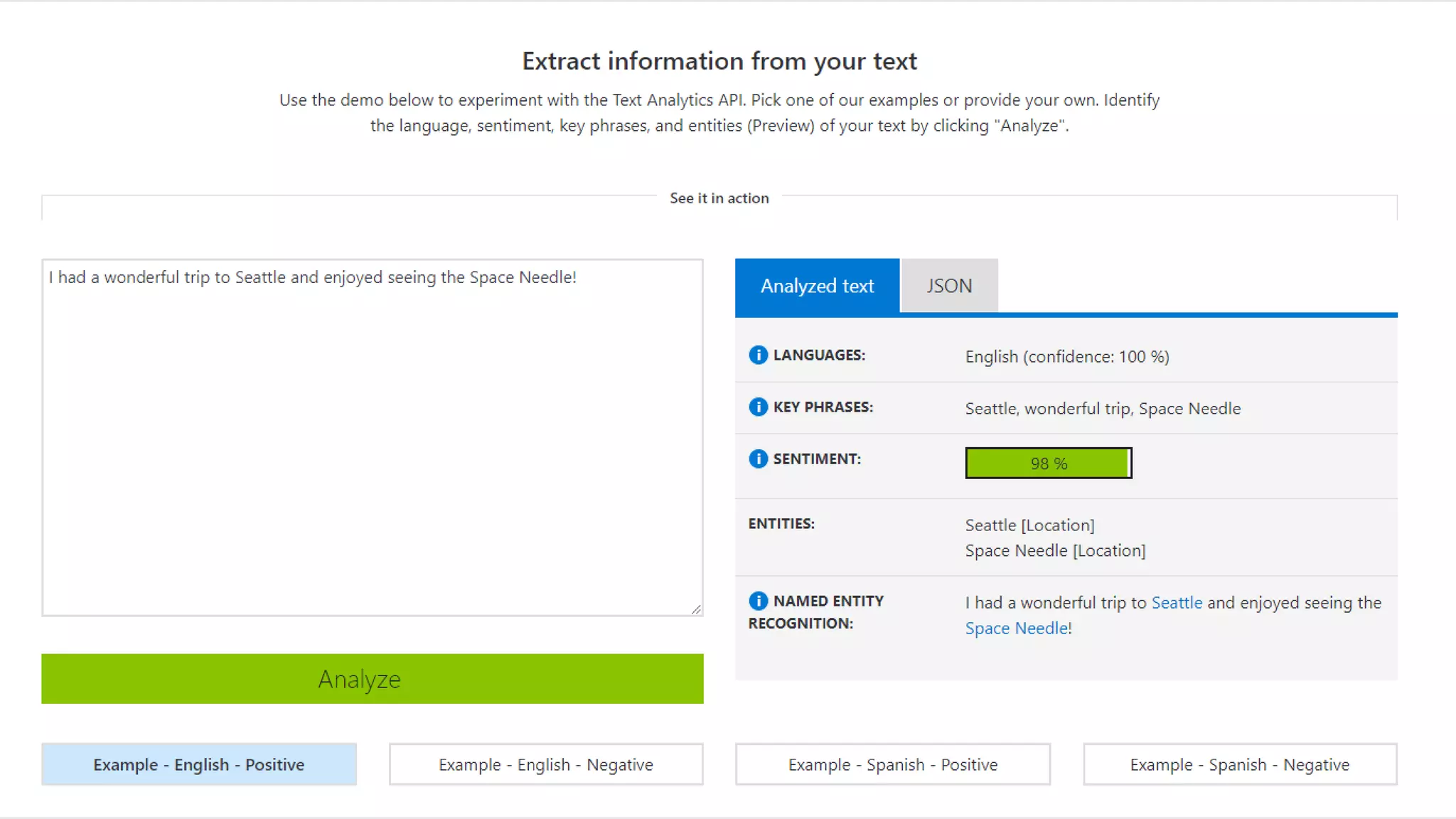Click the Seattle [Location] entity entry

(x=1029, y=525)
